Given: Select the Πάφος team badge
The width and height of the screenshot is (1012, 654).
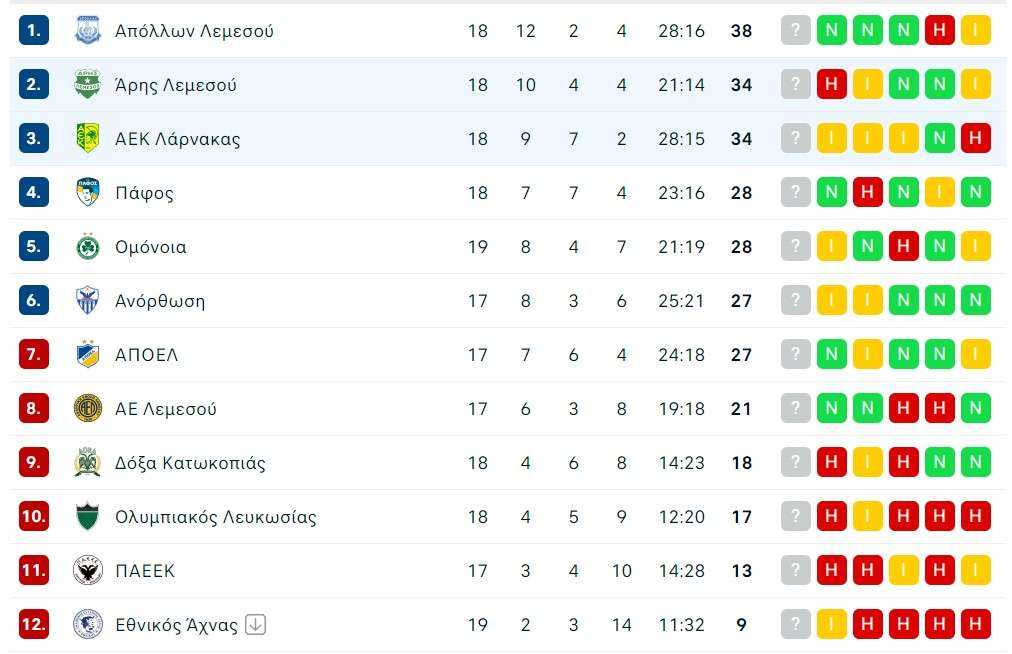Looking at the screenshot, I should click(88, 192).
